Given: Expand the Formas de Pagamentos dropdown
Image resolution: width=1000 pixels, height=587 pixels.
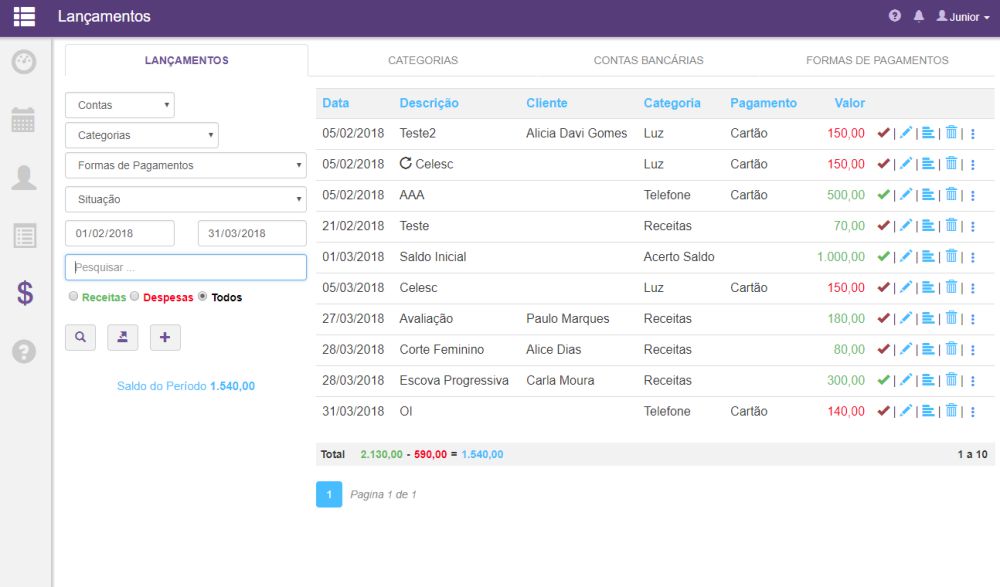Looking at the screenshot, I should click(x=186, y=165).
